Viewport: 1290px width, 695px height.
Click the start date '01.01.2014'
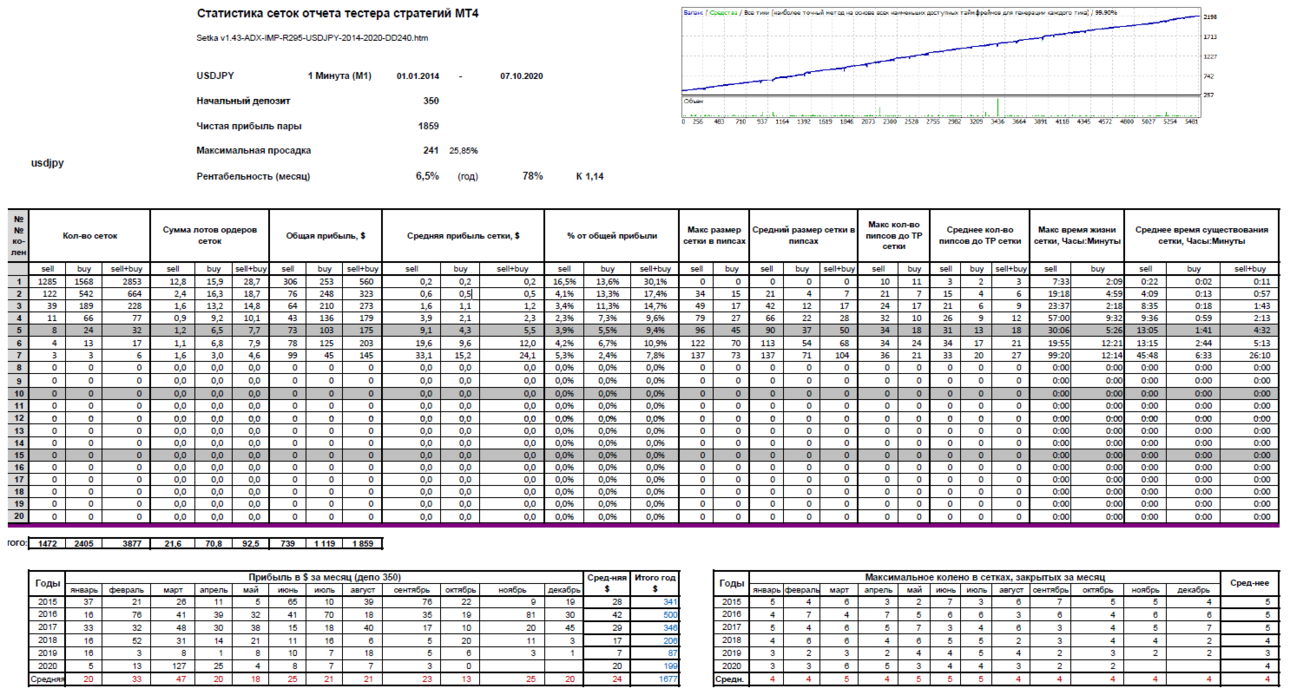(x=417, y=75)
